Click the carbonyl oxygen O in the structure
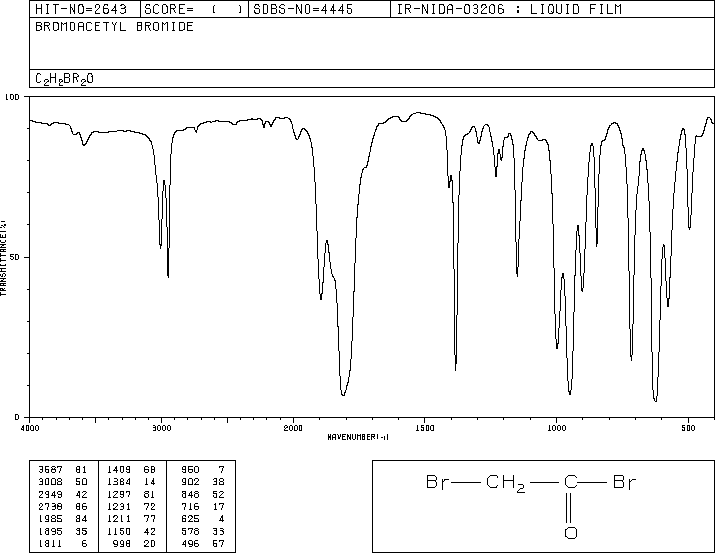Screen dimensions: 715x553 (x=571, y=533)
